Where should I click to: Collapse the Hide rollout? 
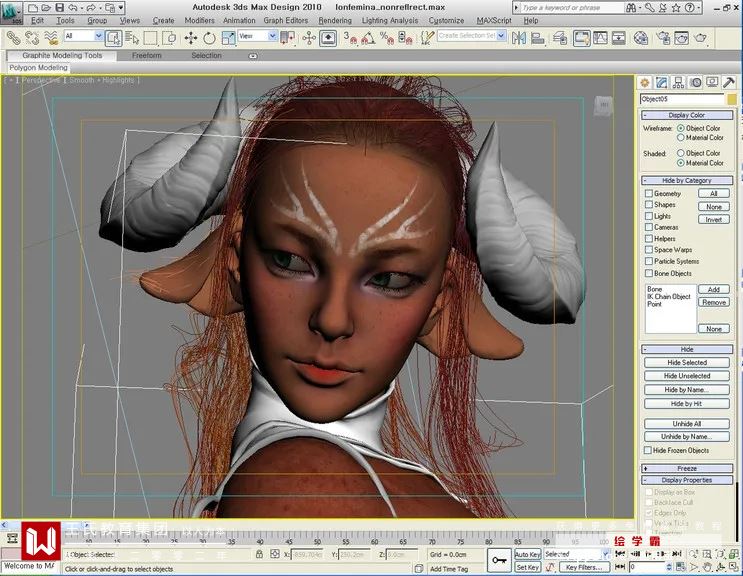687,349
